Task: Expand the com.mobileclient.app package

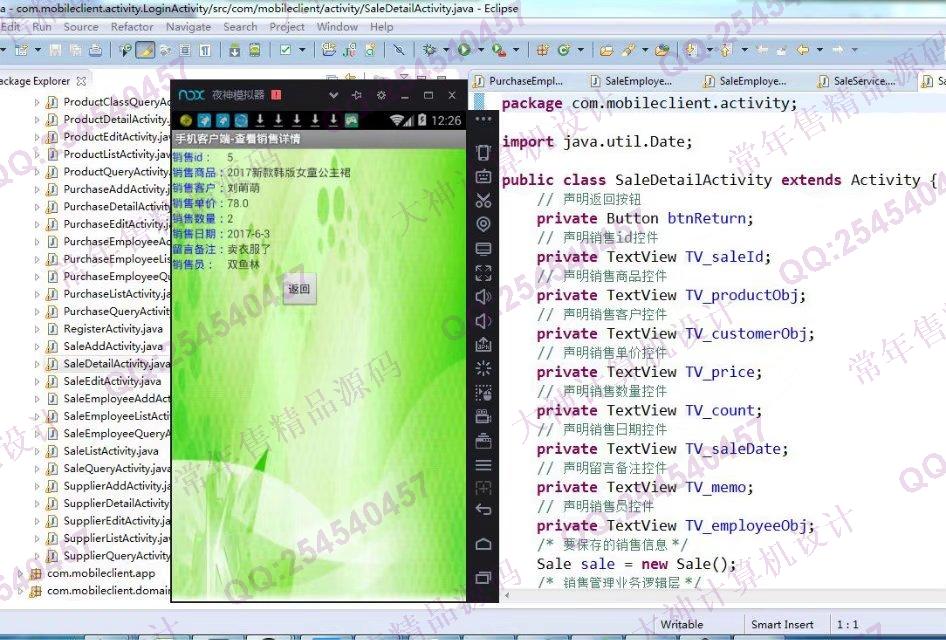Action: pyautogui.click(x=20, y=574)
